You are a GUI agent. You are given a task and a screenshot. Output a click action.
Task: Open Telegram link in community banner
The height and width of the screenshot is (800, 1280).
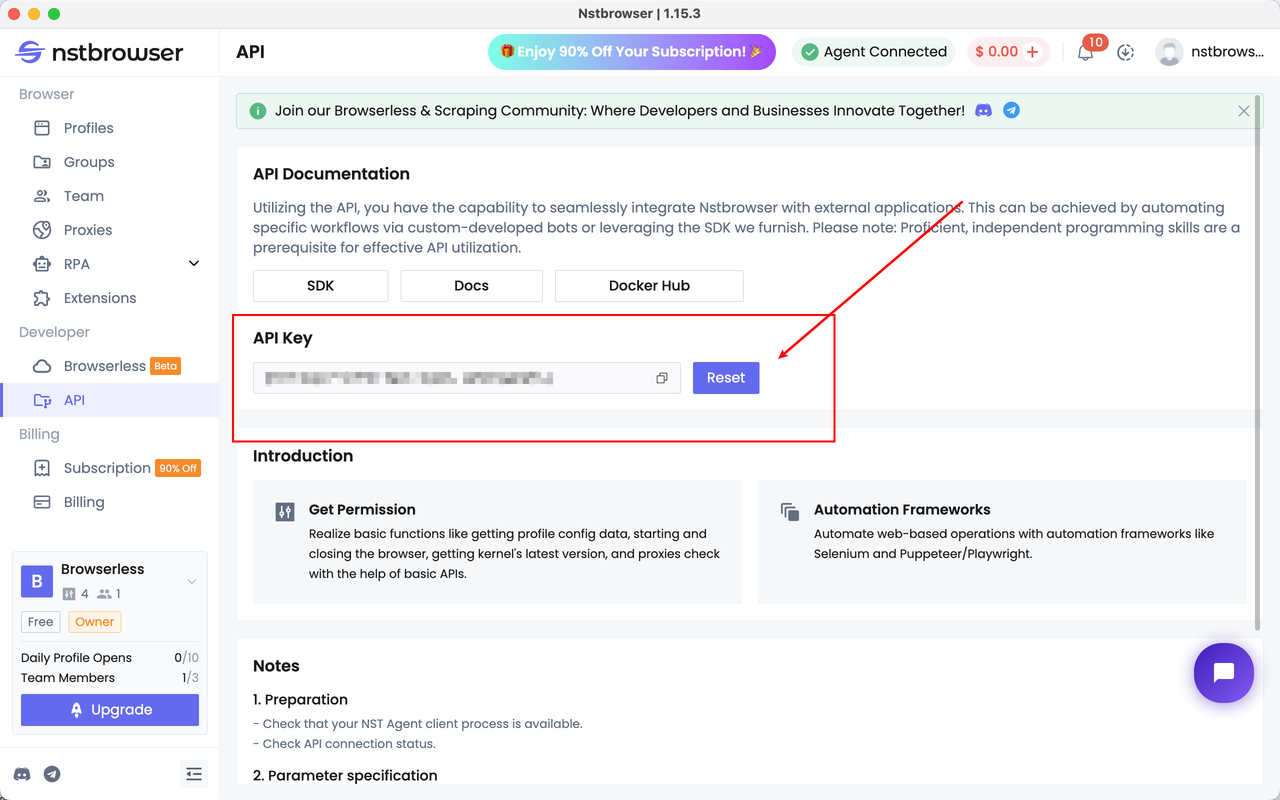coord(1012,110)
